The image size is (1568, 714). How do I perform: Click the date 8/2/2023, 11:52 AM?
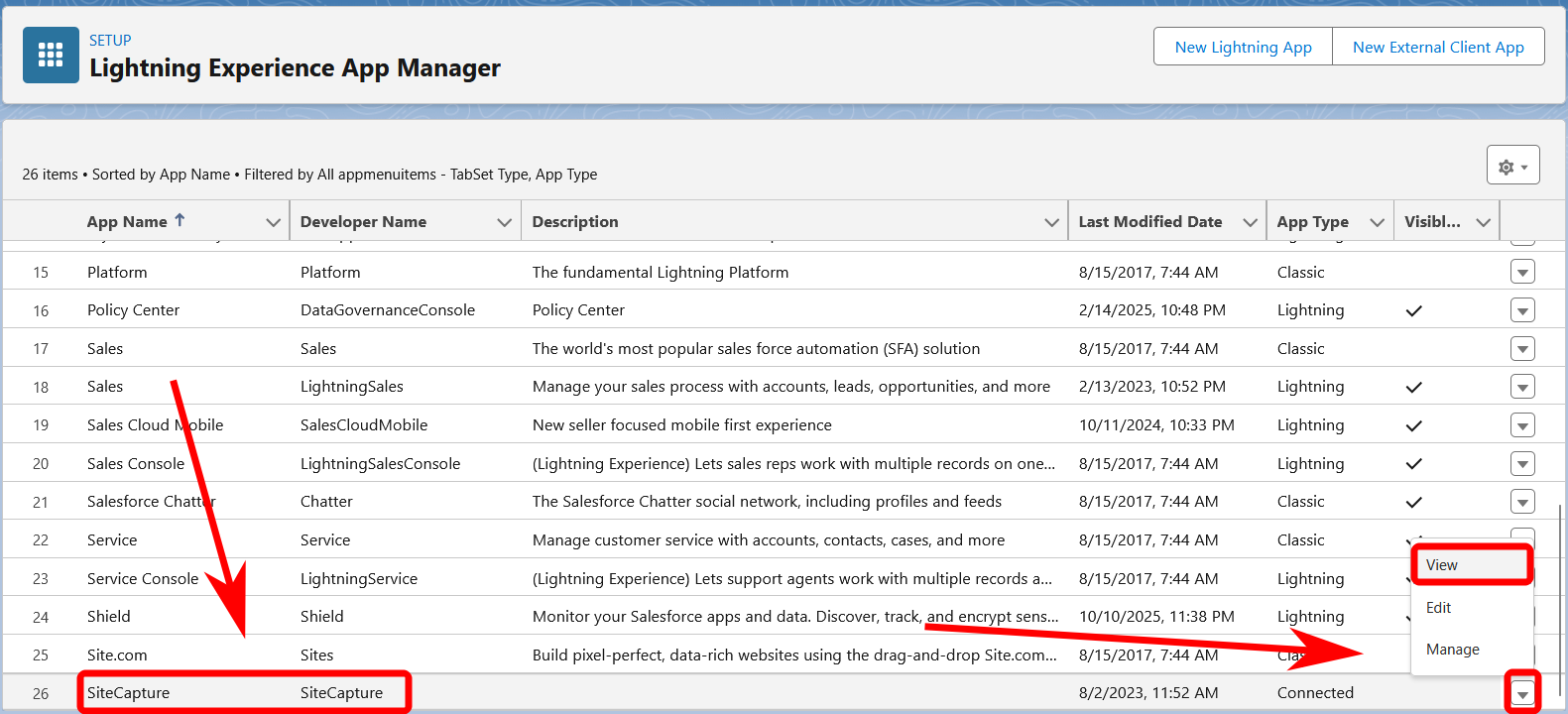(x=1148, y=693)
